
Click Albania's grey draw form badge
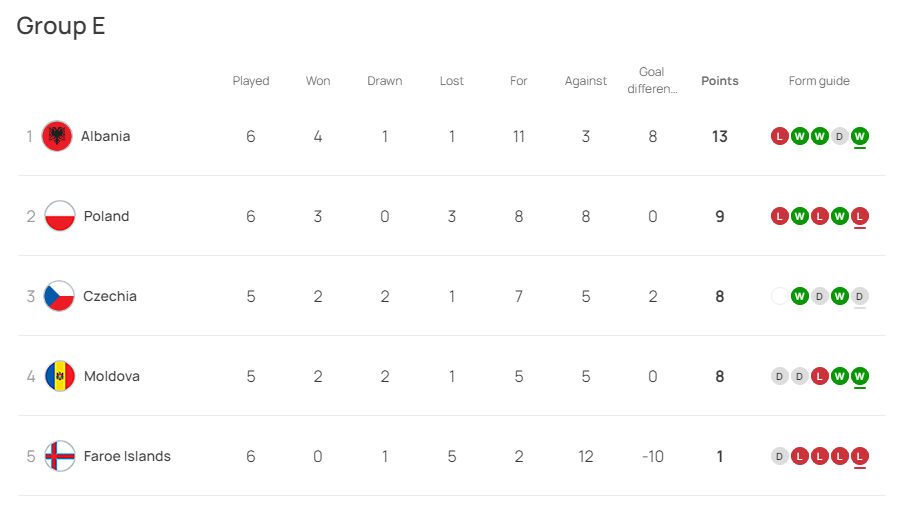[x=839, y=137]
